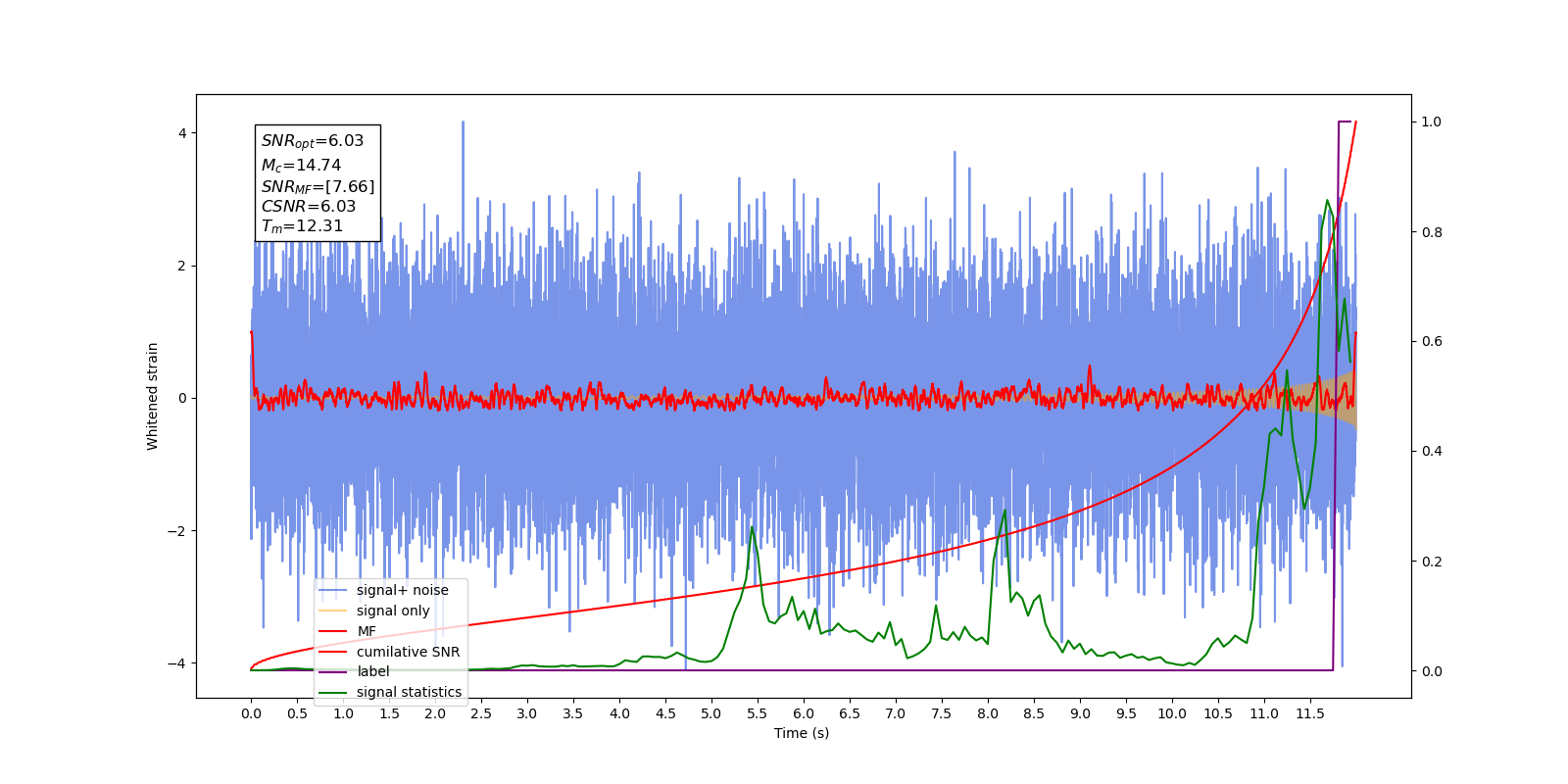Click the x-axis tick label 11.0
The height and width of the screenshot is (784, 1568).
pos(1264,713)
